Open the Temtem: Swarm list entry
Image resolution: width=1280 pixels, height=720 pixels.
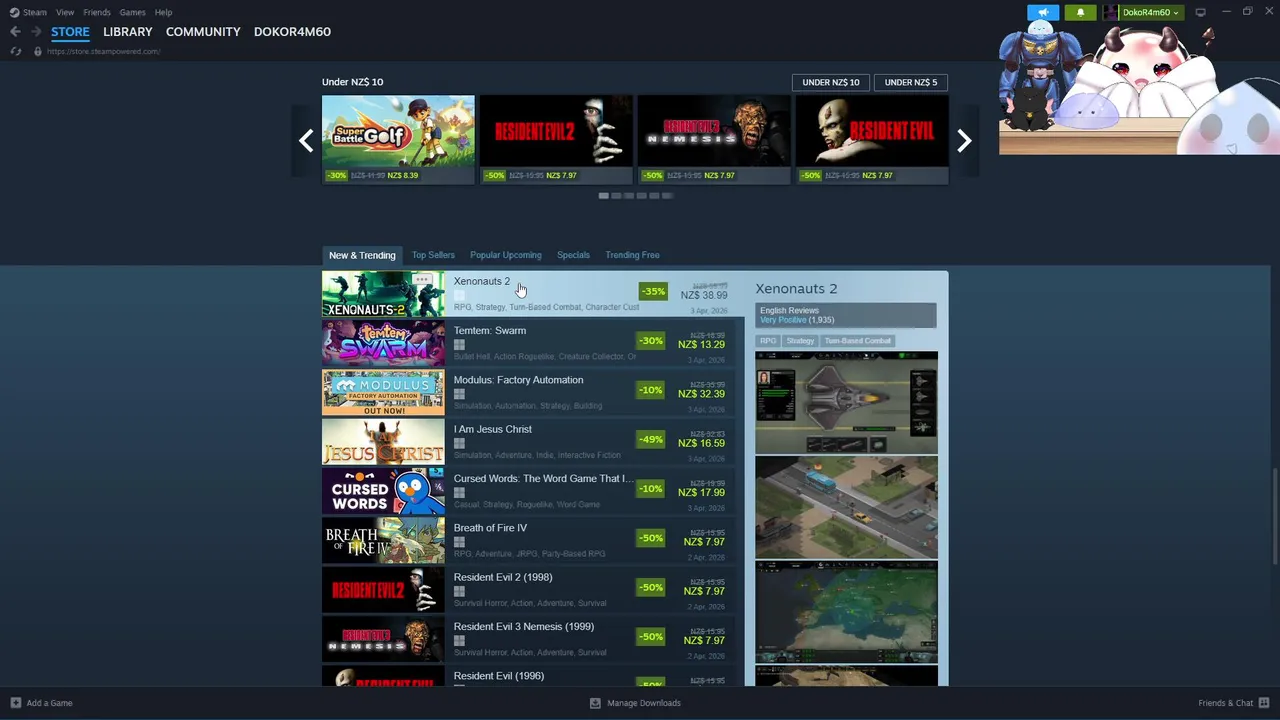(528, 343)
